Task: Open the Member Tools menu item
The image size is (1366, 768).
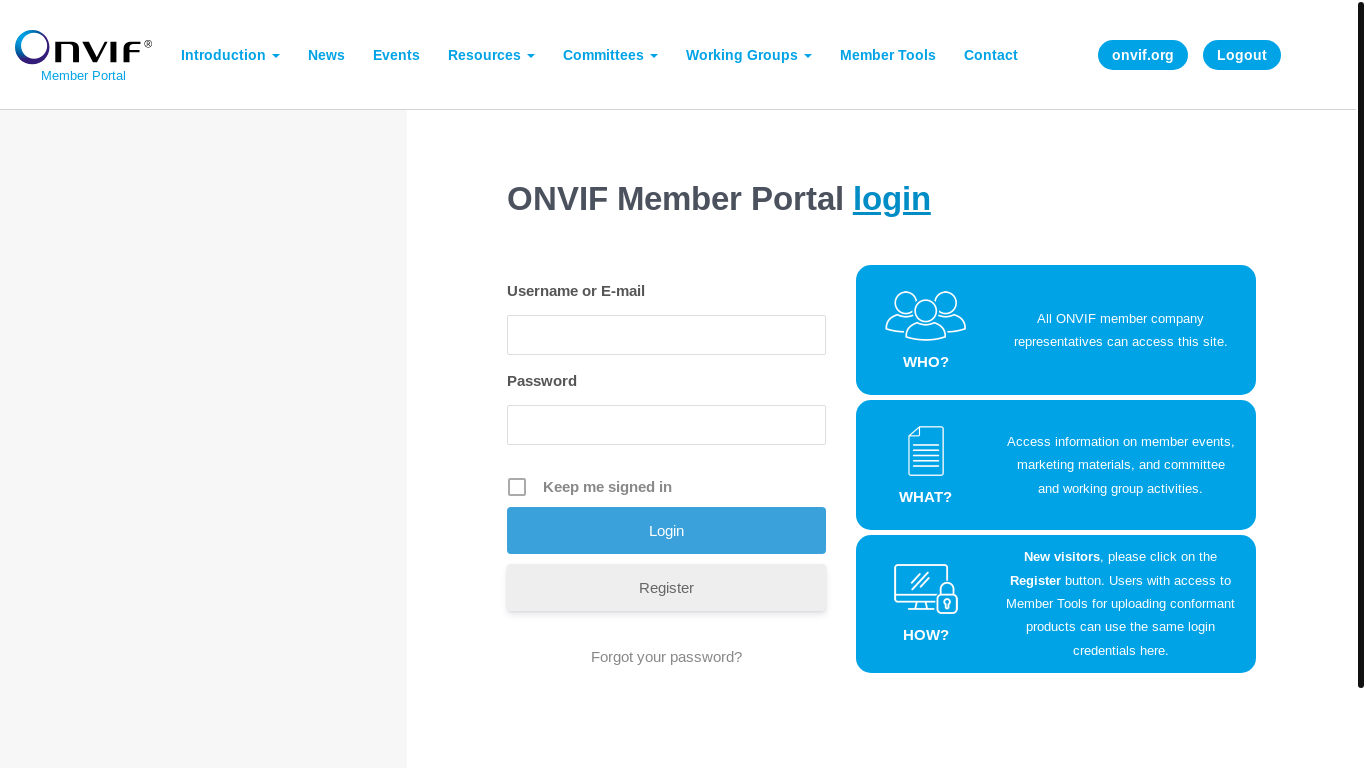Action: (x=888, y=55)
